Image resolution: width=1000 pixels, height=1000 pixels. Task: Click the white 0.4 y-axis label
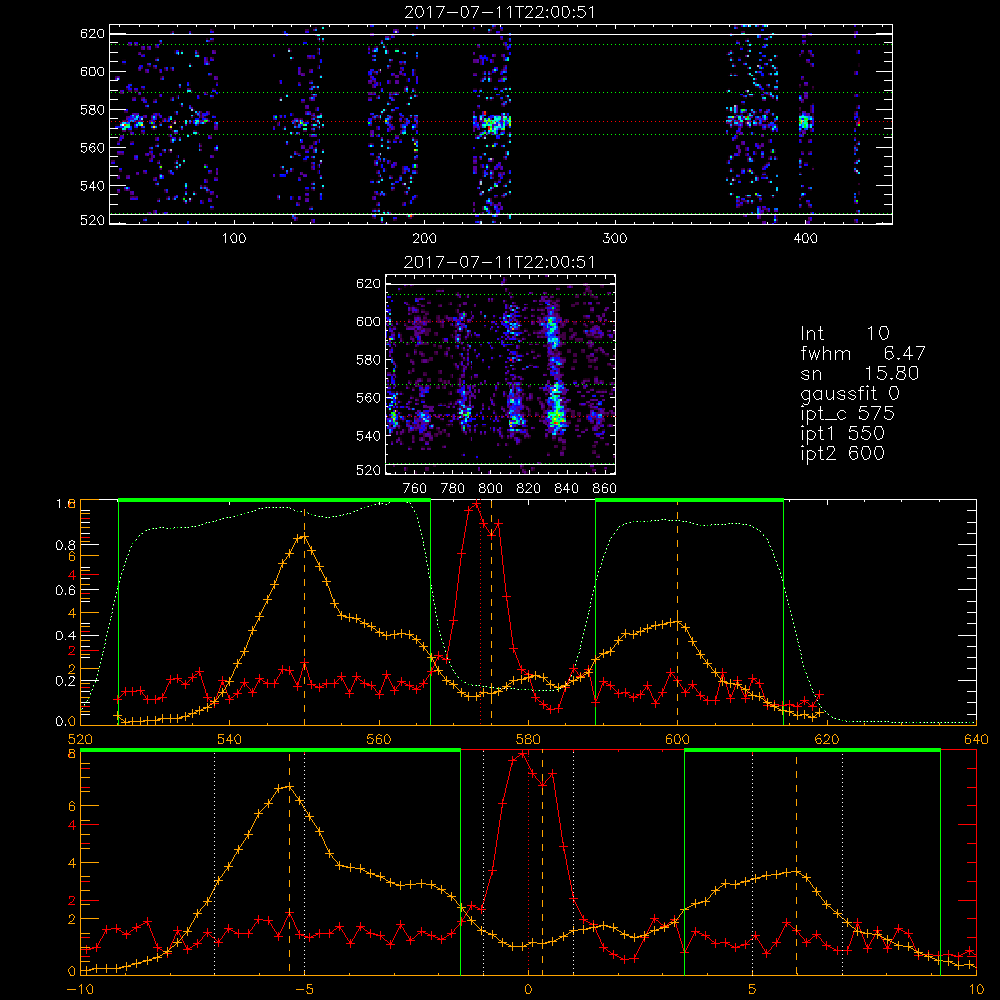(x=65, y=636)
